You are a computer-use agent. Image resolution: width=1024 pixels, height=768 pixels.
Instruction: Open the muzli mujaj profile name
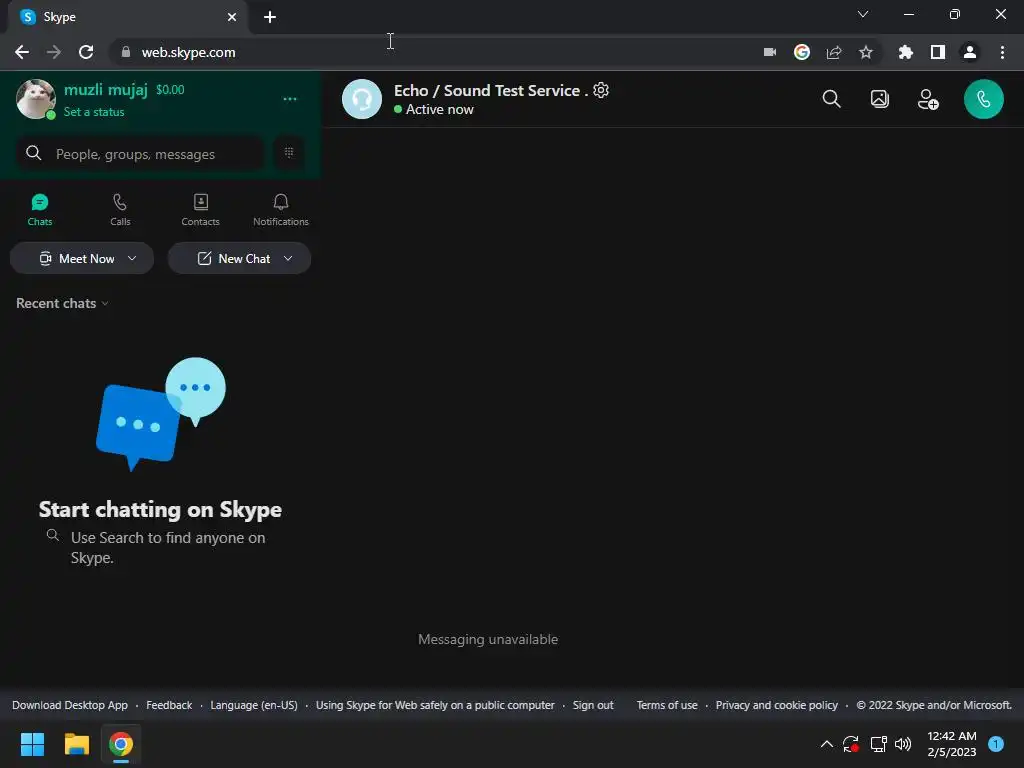(x=106, y=90)
